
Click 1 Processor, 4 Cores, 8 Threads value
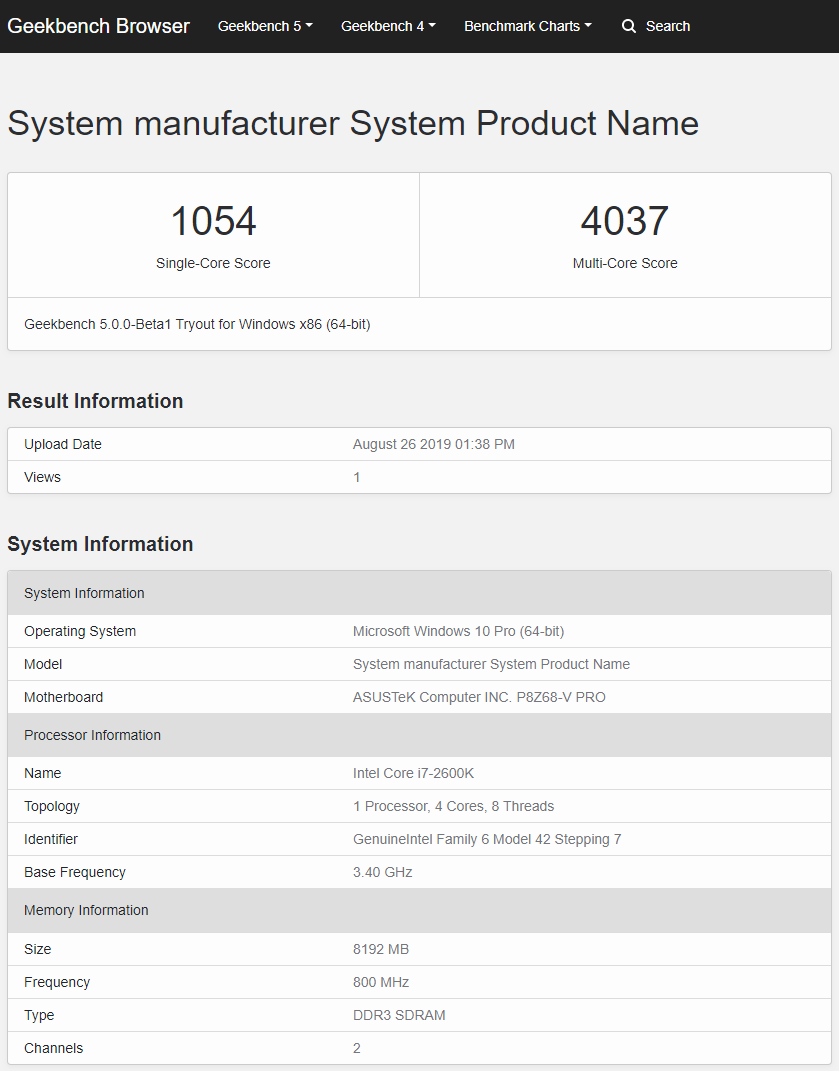pos(453,807)
